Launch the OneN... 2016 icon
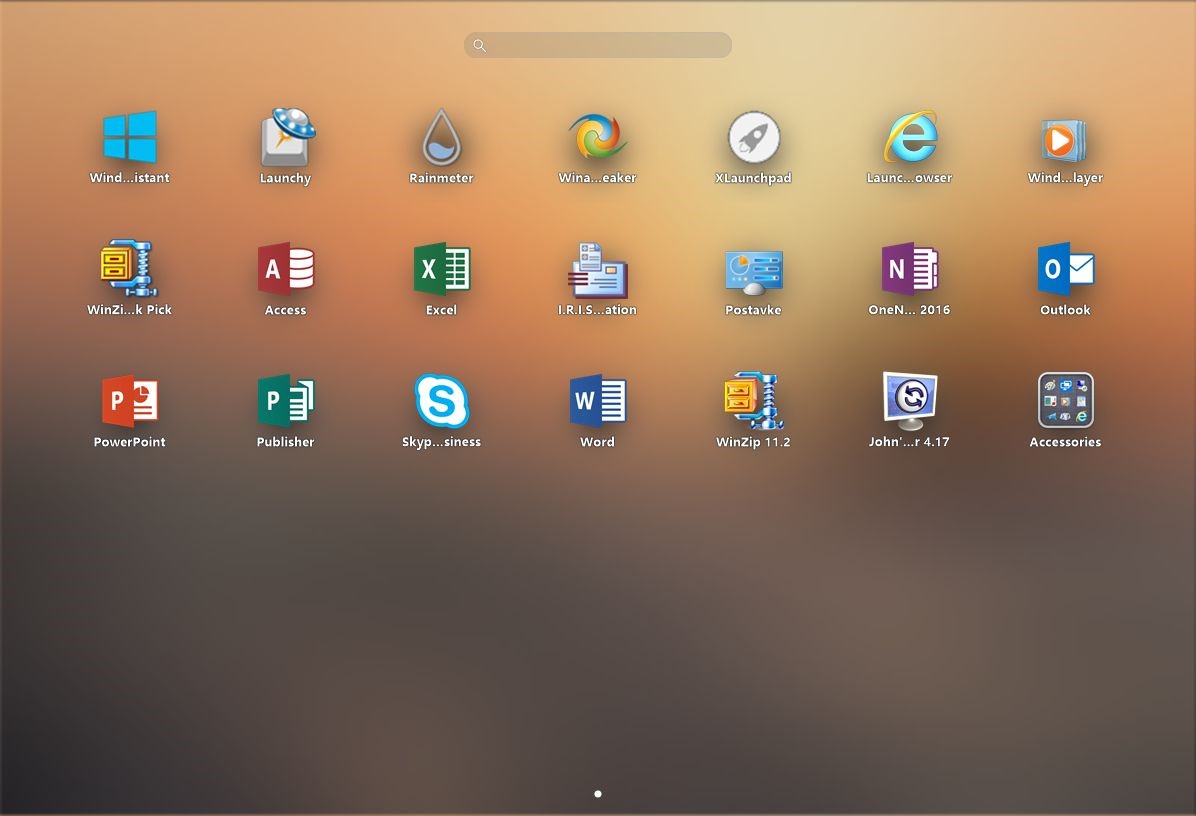The height and width of the screenshot is (816, 1196). tap(910, 268)
